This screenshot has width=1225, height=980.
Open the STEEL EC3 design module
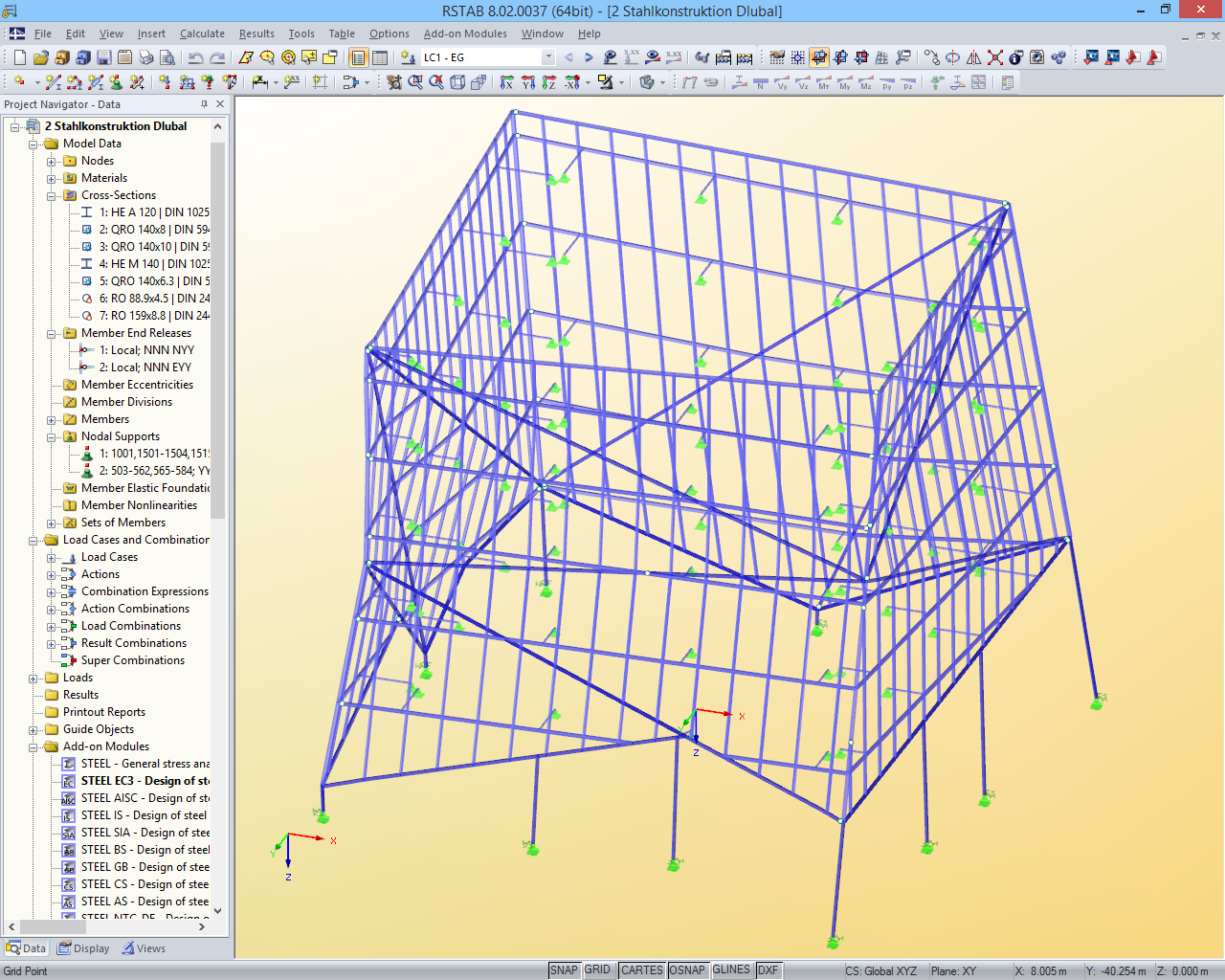point(139,780)
